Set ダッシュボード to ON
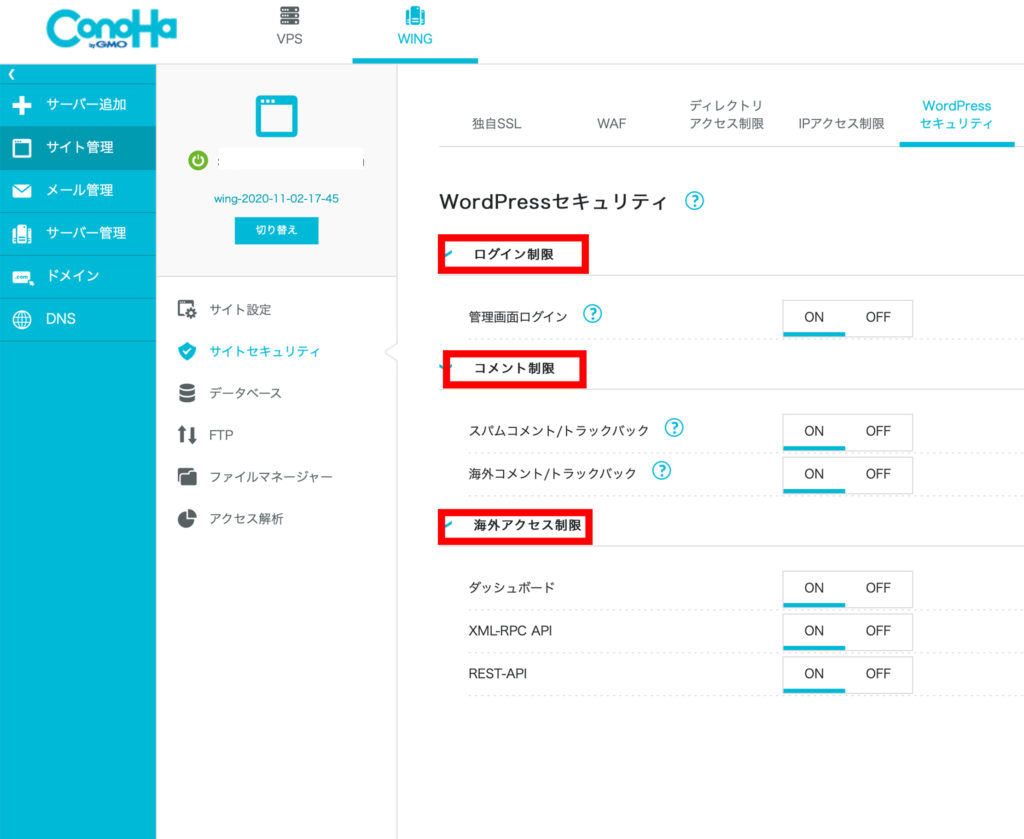The width and height of the screenshot is (1024, 839). pos(814,588)
